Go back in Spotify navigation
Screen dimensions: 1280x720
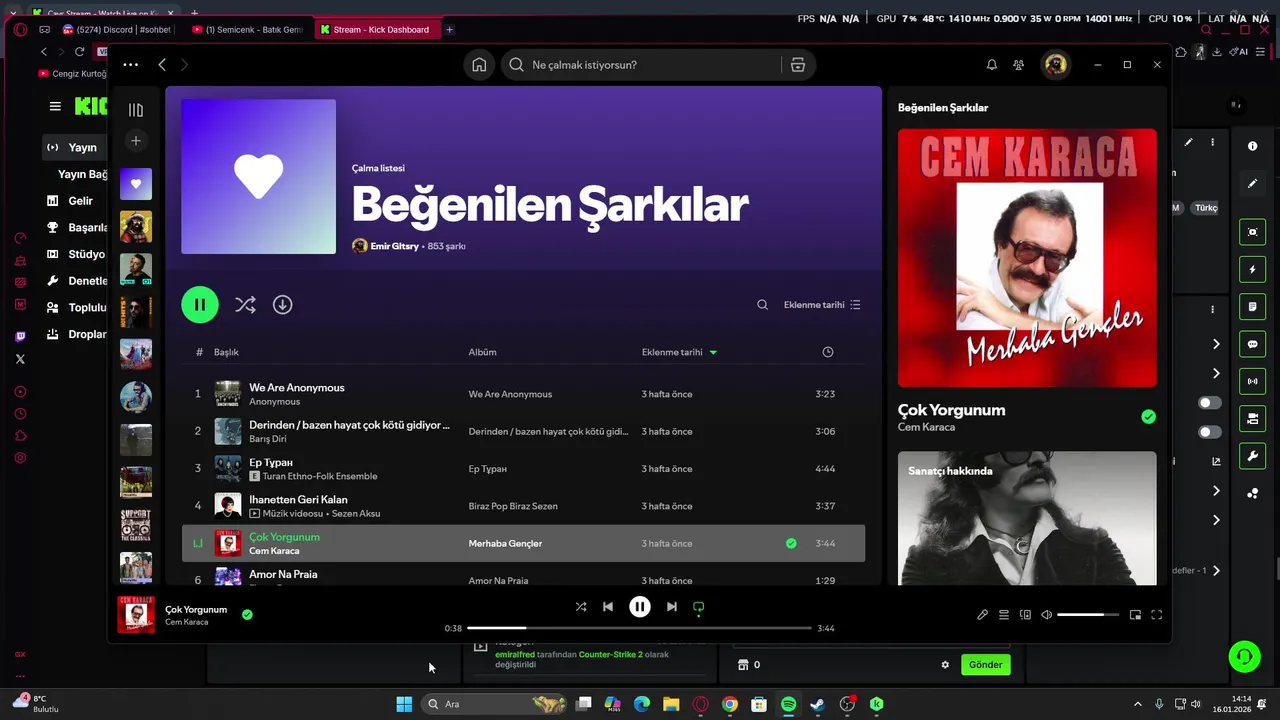[x=162, y=65]
